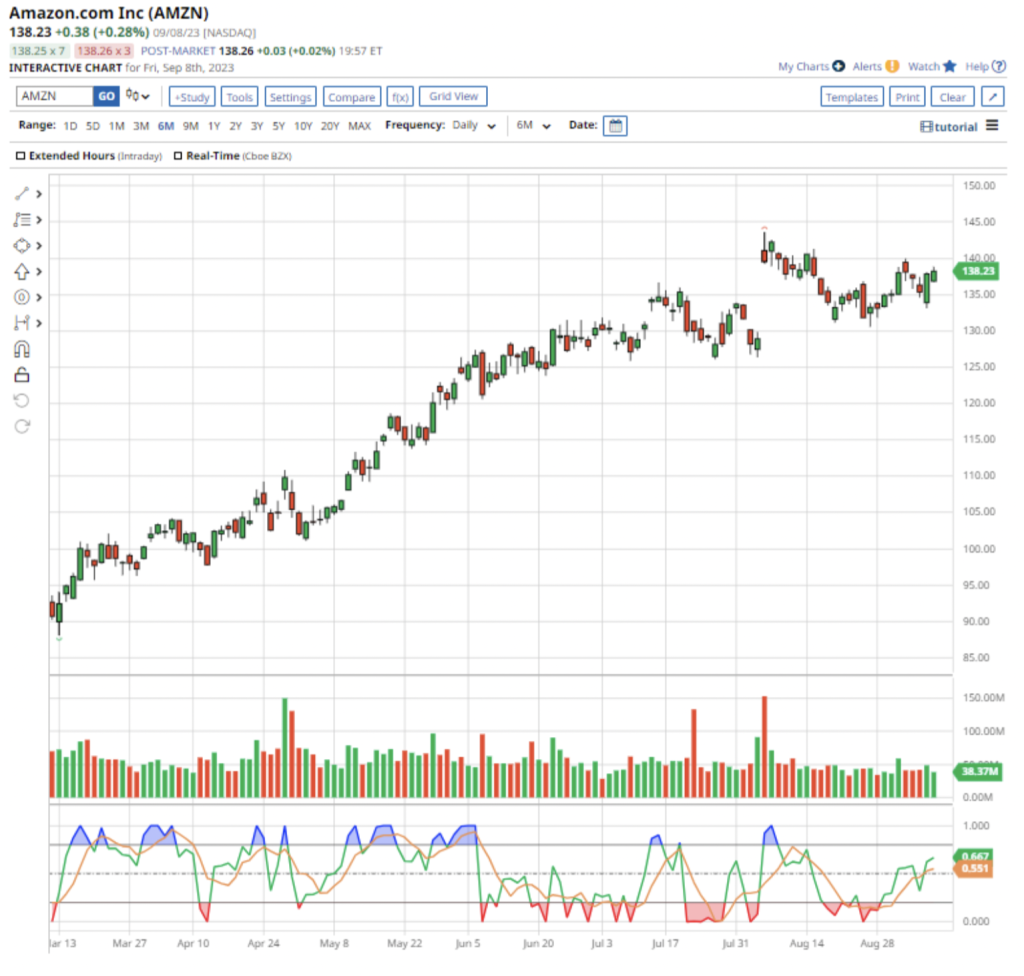Show the MAX range
The height and width of the screenshot is (976, 1024).
click(360, 126)
